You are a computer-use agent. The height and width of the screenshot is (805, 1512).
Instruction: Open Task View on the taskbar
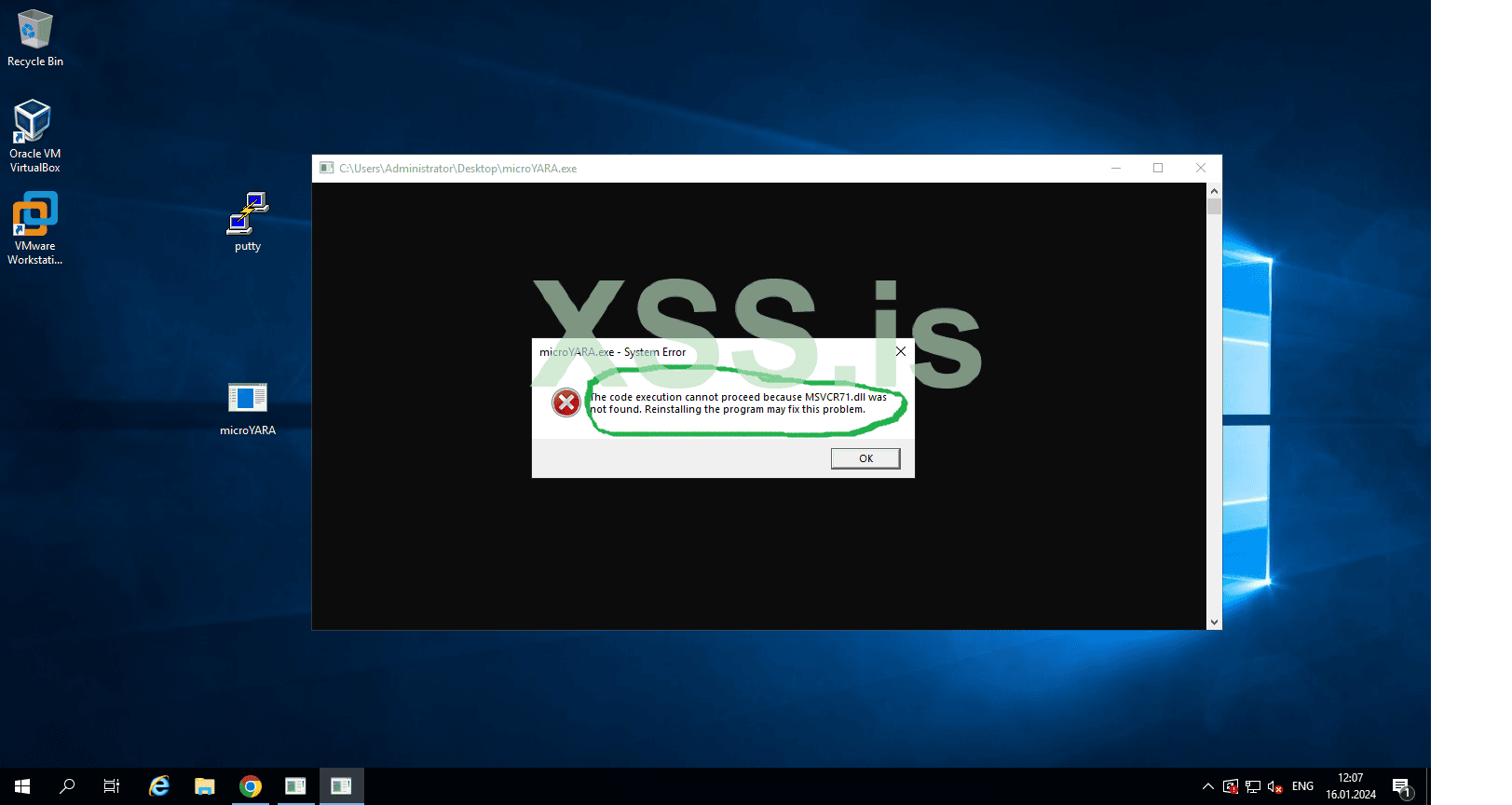click(112, 786)
